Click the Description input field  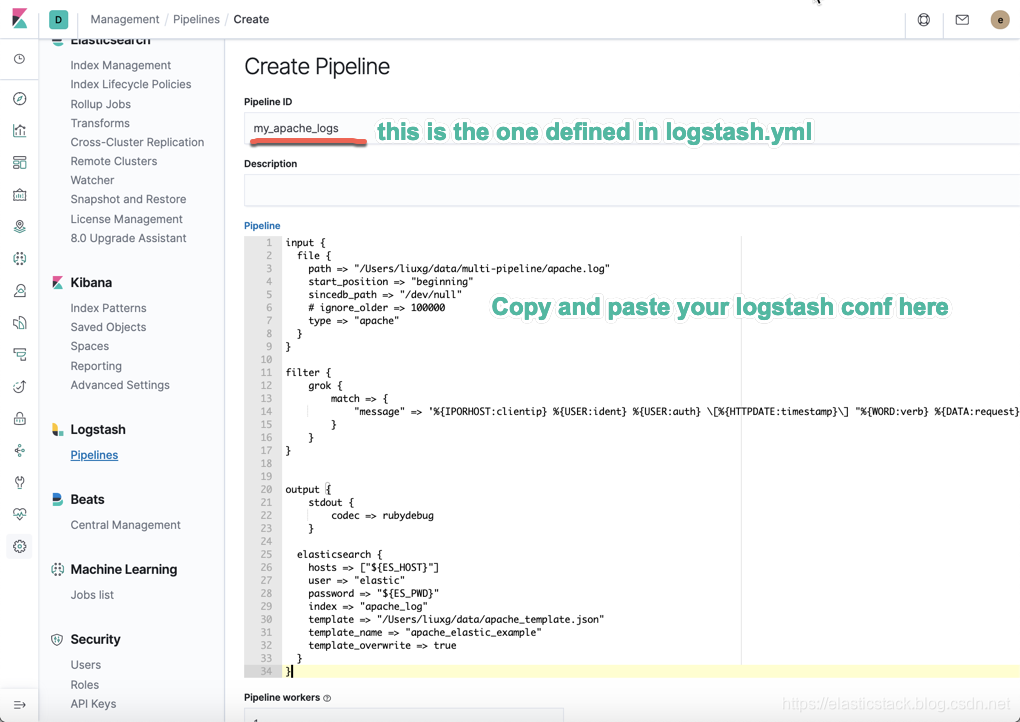(x=632, y=191)
